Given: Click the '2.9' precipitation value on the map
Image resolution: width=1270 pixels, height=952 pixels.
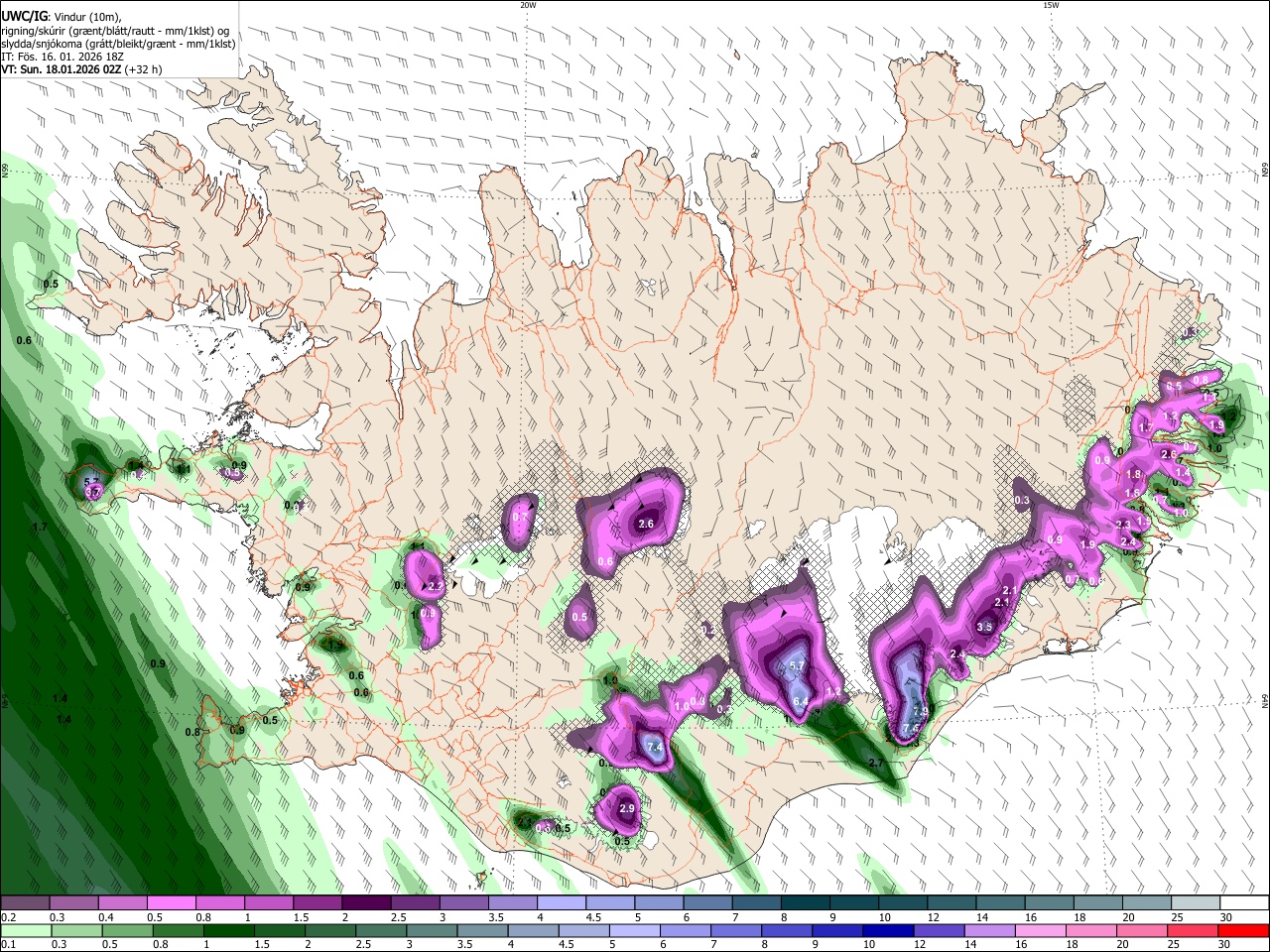Looking at the screenshot, I should [x=626, y=808].
